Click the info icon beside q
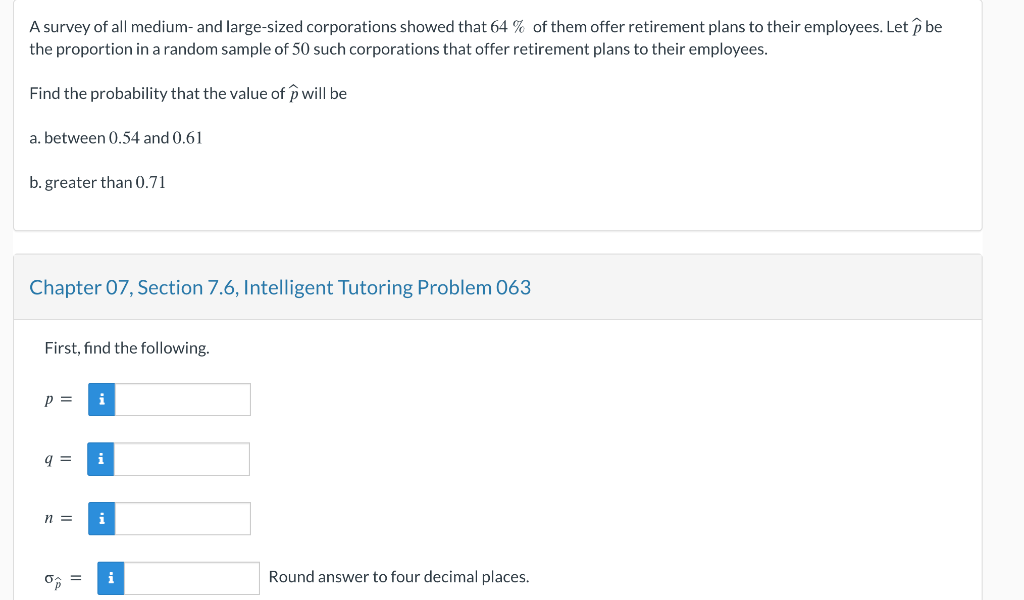This screenshot has width=1024, height=600. coord(101,460)
